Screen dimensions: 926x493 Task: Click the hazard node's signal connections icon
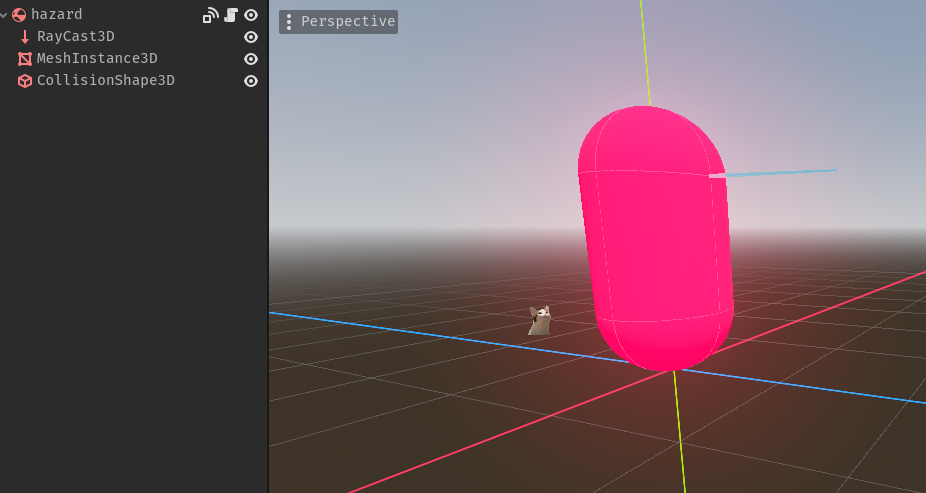(x=210, y=15)
